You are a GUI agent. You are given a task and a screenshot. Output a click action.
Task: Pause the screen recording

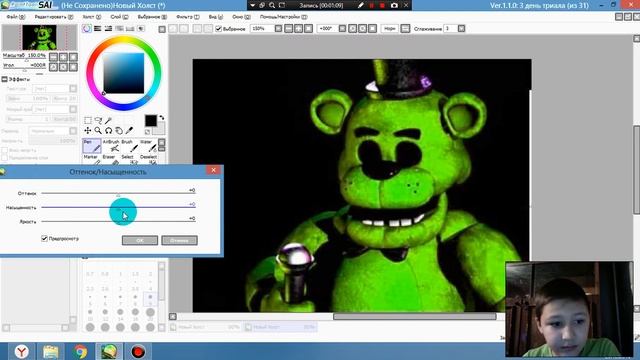click(x=371, y=5)
